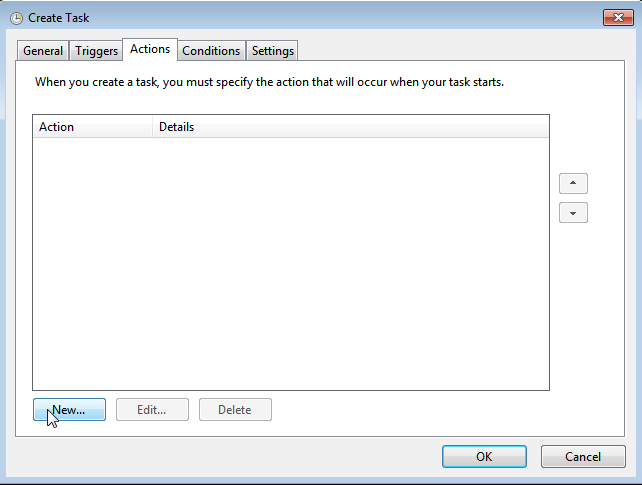Click the Delete button
The height and width of the screenshot is (485, 642).
click(235, 410)
